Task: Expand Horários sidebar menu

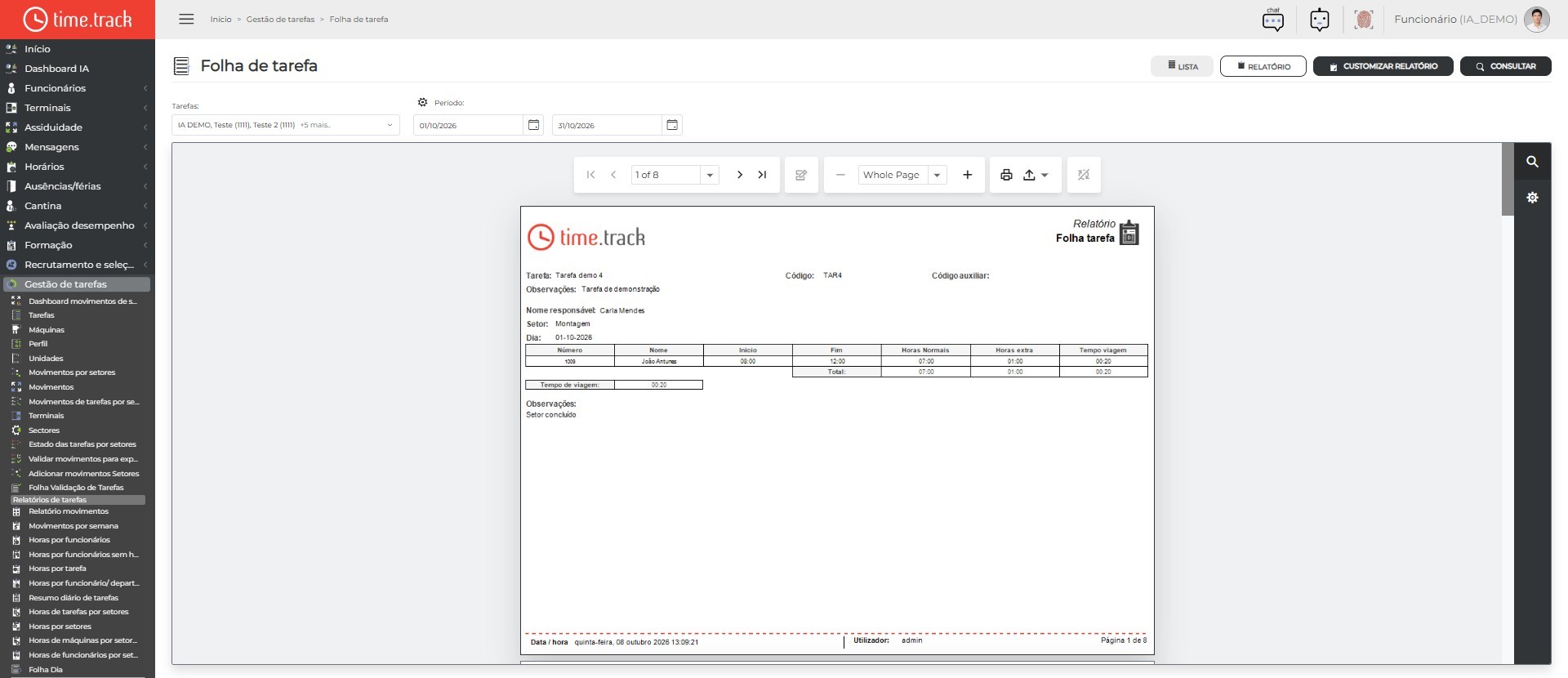Action: coord(77,167)
